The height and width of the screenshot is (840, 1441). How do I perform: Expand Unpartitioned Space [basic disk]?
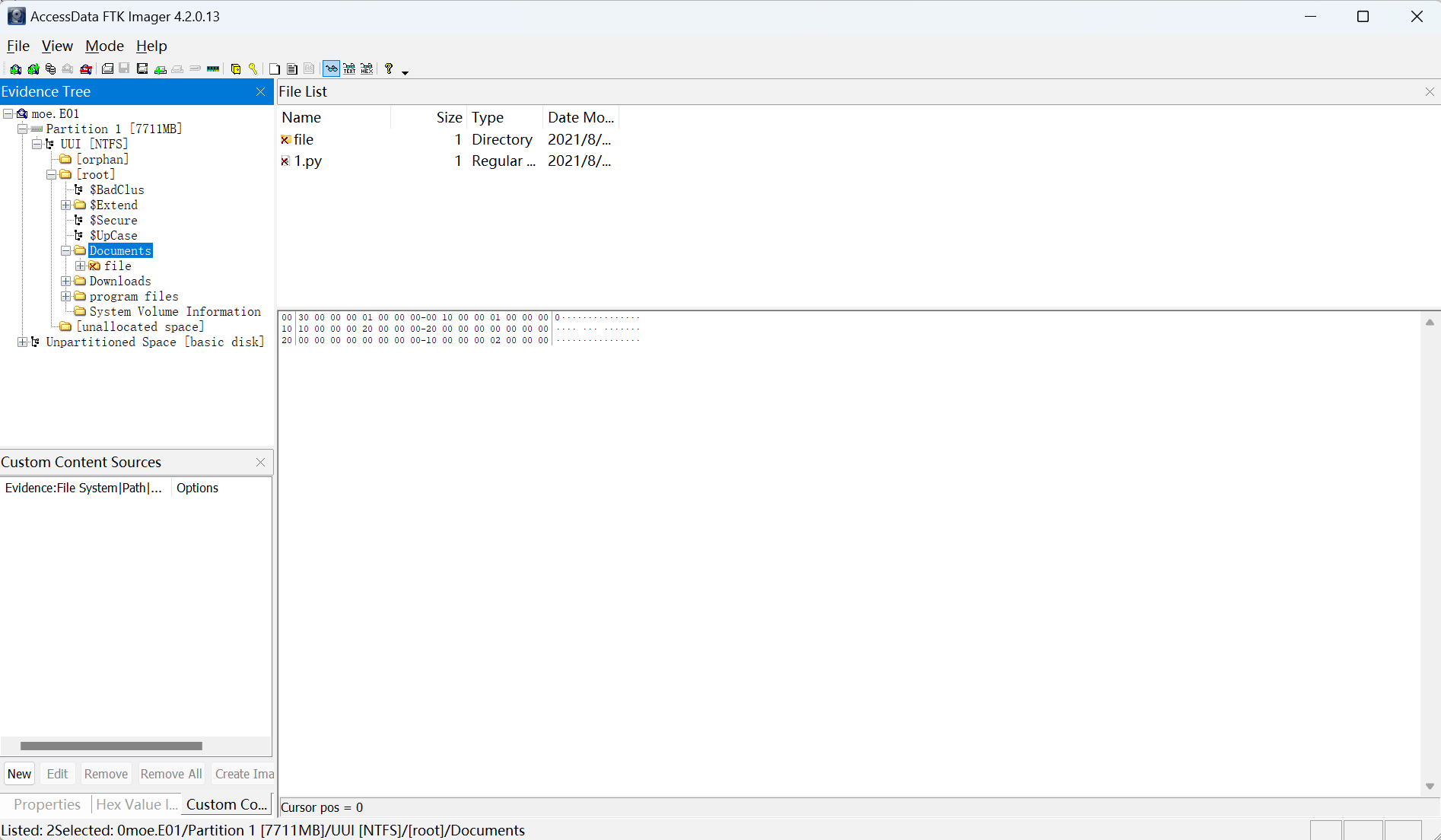(x=22, y=342)
